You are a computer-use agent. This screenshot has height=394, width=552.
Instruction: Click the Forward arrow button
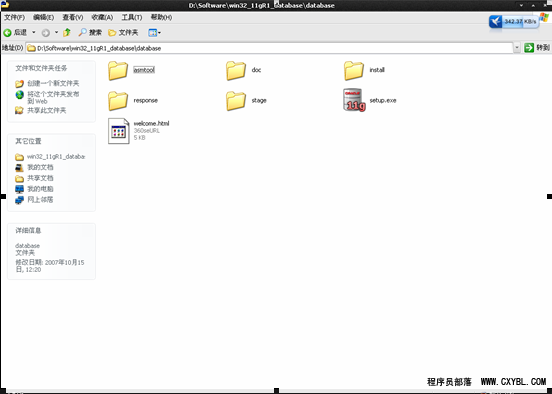point(46,33)
